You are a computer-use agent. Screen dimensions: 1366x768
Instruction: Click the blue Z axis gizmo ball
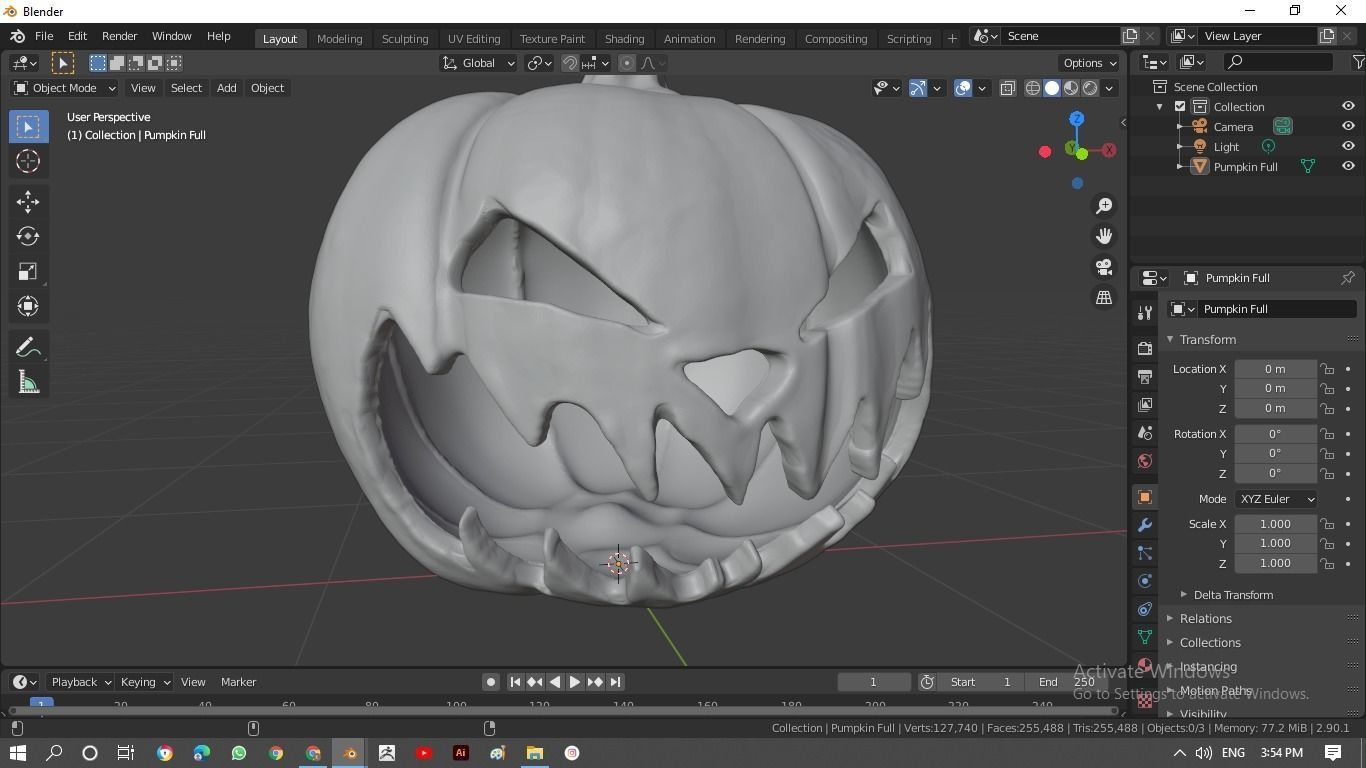[x=1076, y=119]
